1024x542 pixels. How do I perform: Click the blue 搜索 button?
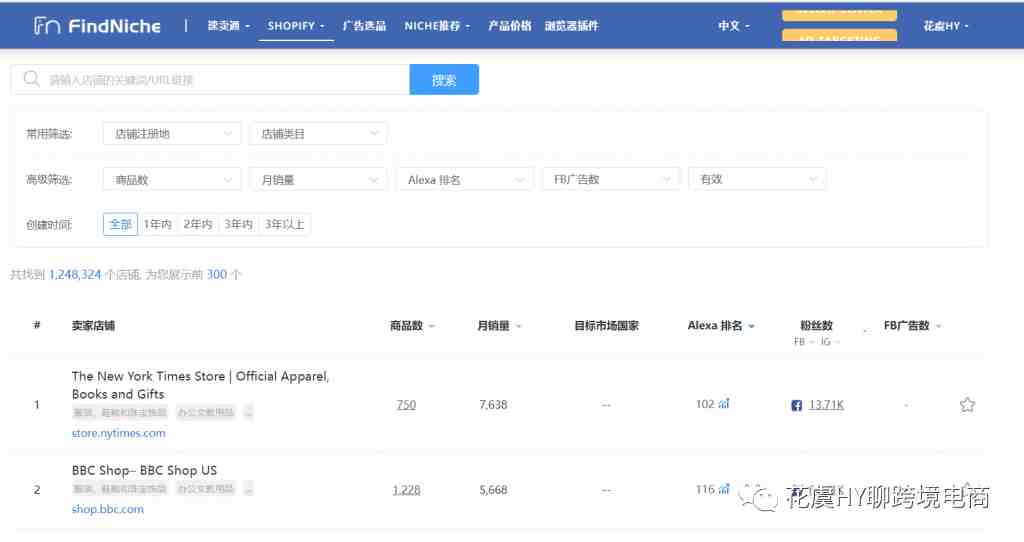[444, 80]
